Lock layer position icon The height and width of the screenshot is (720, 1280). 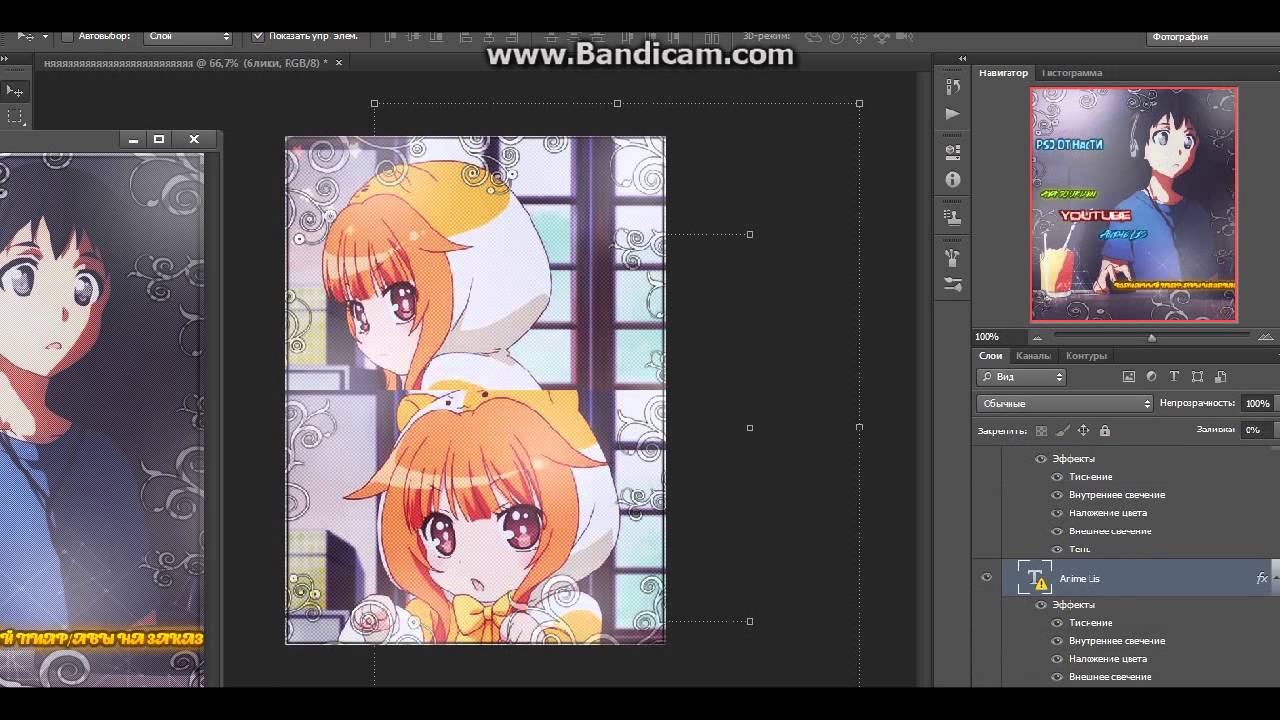[1083, 431]
